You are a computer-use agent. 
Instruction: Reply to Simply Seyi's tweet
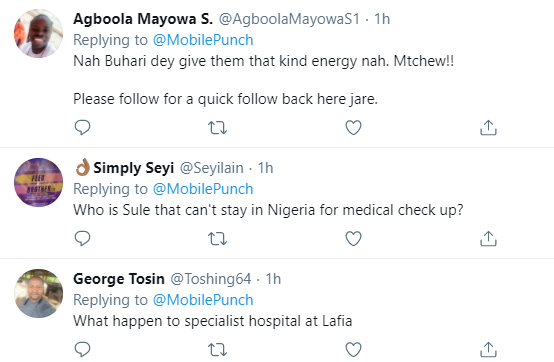tap(82, 238)
